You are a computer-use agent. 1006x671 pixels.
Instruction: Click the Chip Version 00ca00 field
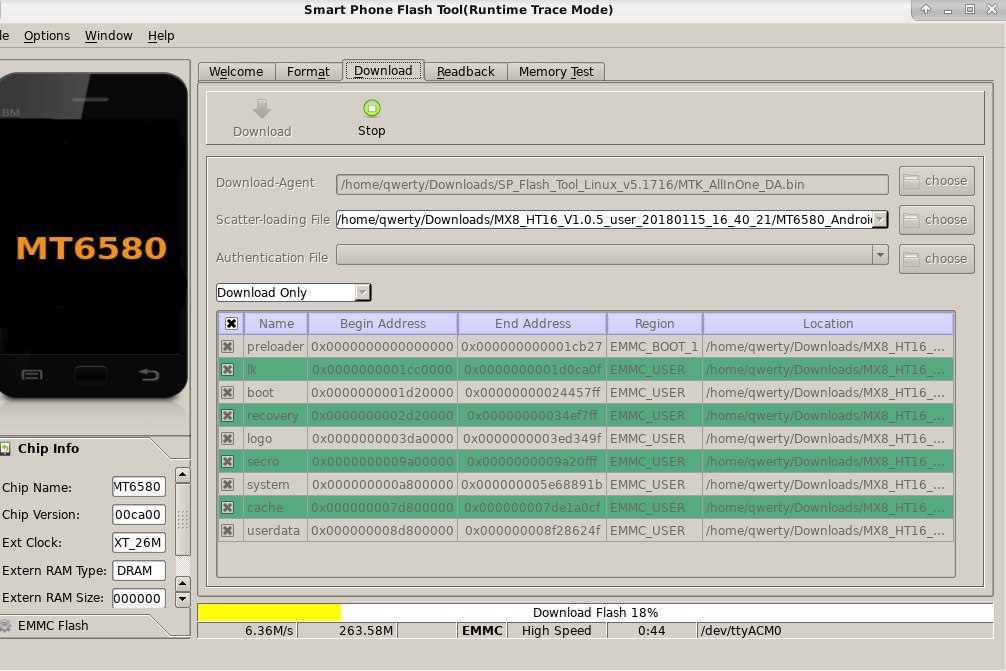(139, 514)
